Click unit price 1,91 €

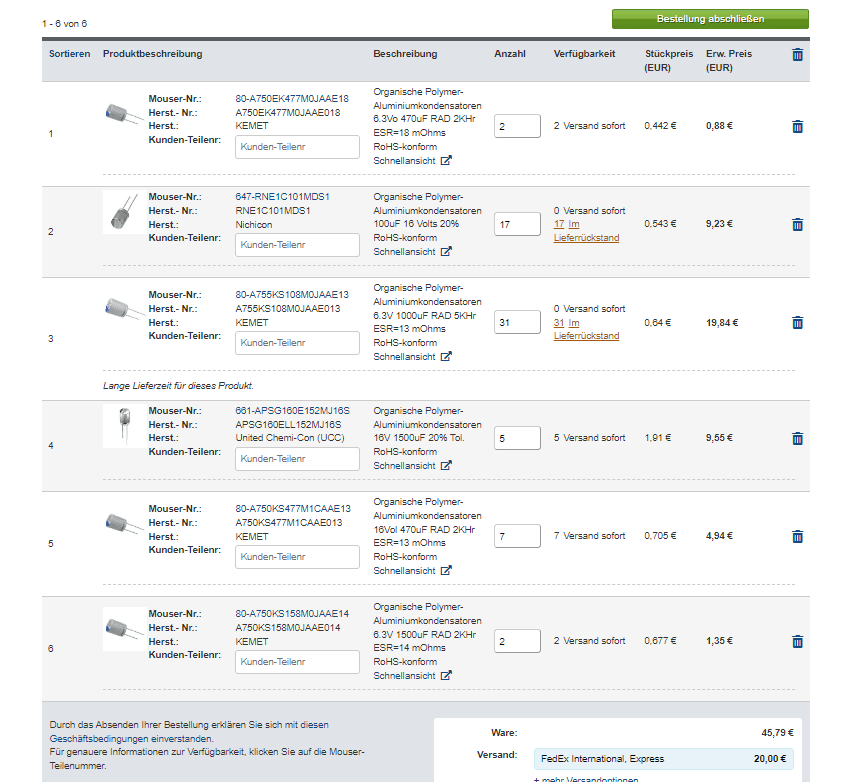[658, 438]
